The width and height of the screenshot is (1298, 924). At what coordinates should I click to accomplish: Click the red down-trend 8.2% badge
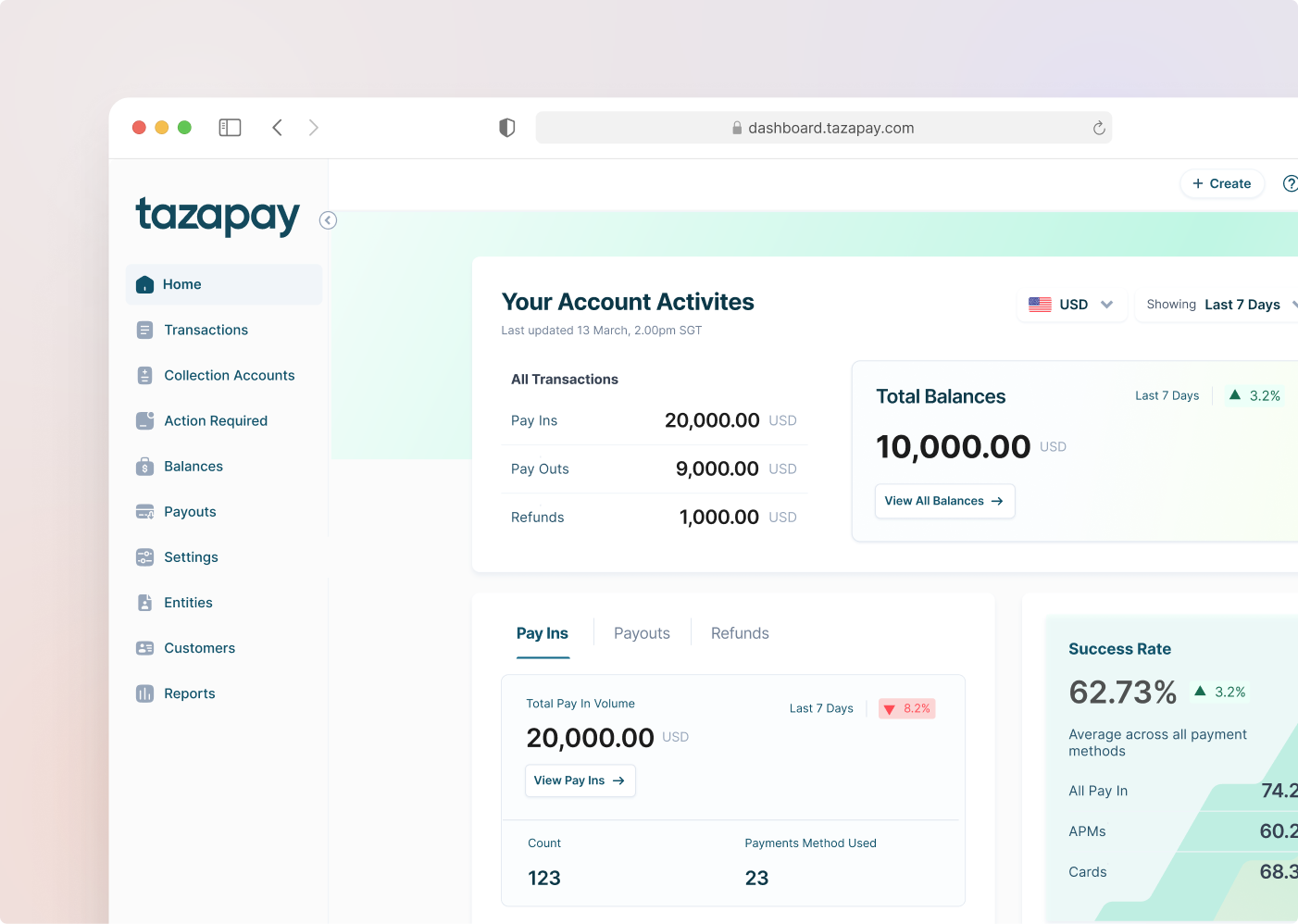[x=906, y=708]
